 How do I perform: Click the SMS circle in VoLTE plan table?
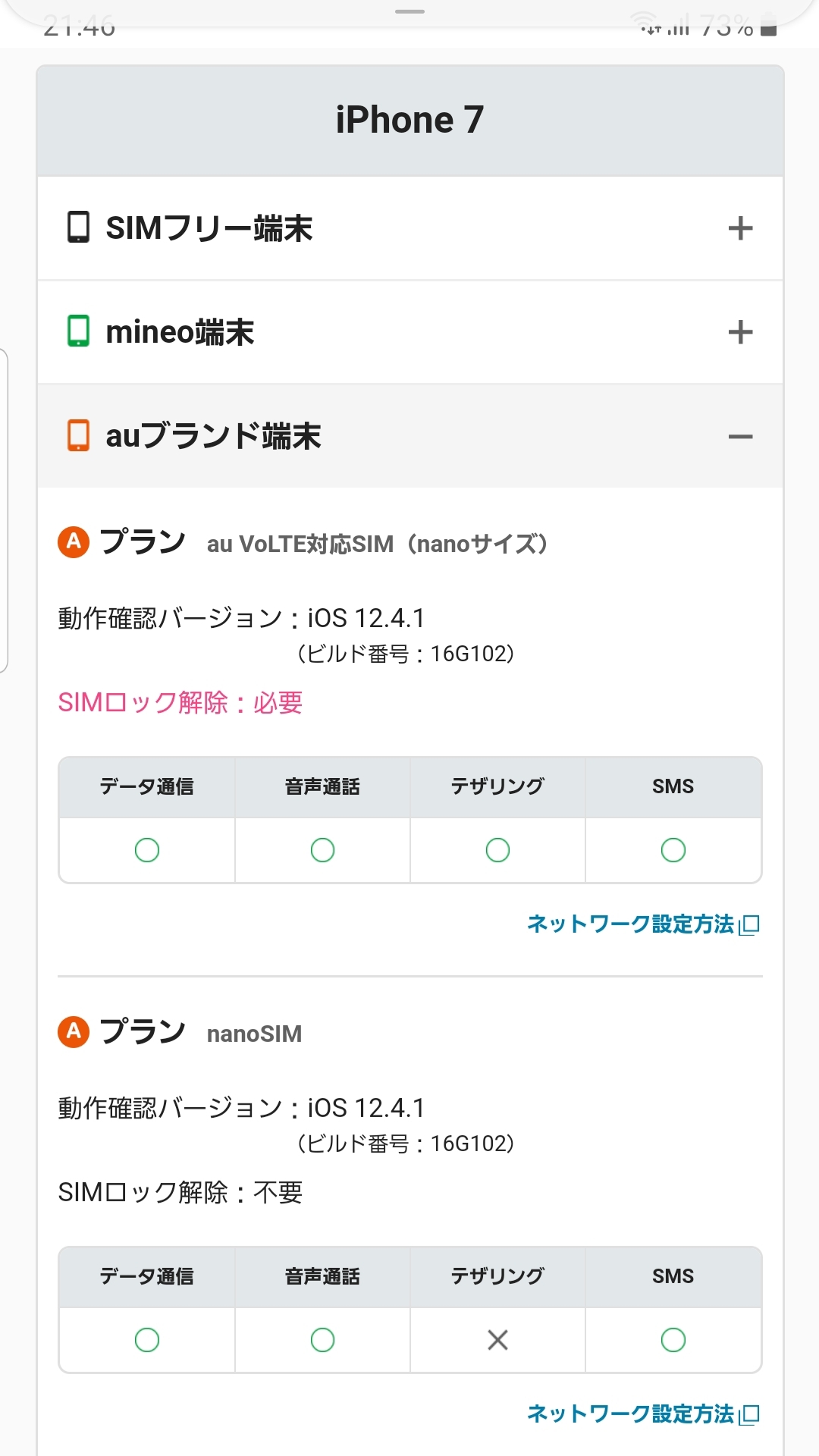[x=673, y=850]
